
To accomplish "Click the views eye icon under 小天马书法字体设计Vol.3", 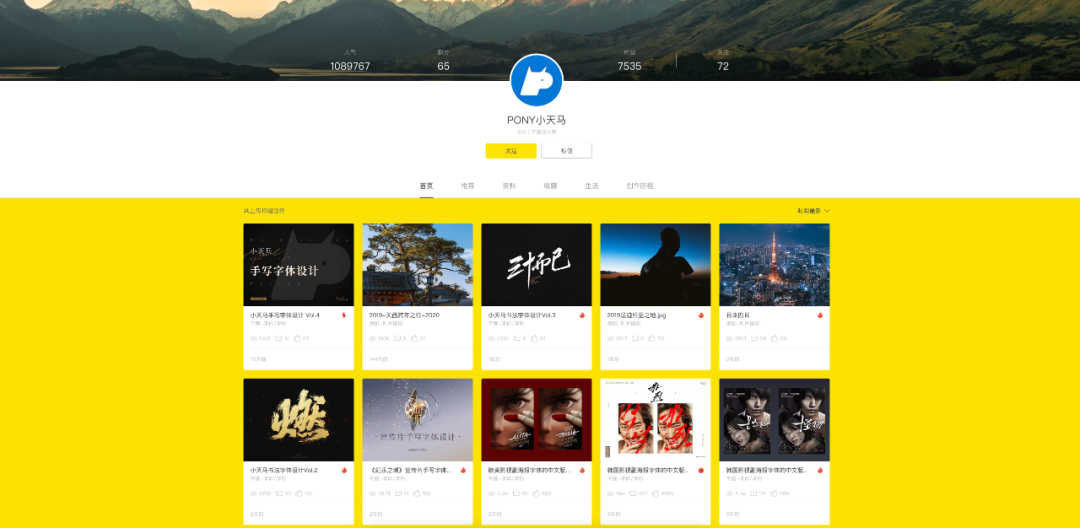I will [491, 338].
